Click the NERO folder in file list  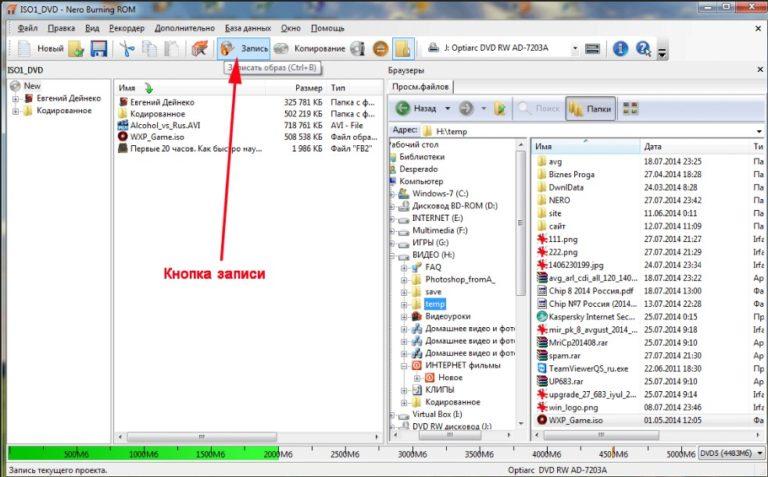[559, 200]
